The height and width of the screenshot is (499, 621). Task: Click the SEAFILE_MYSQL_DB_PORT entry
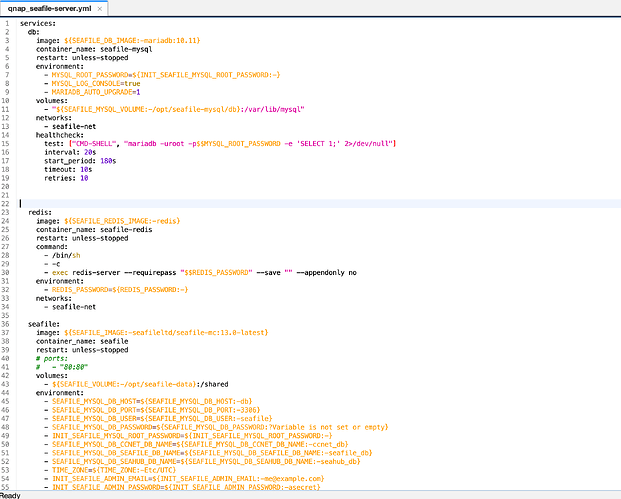tap(156, 410)
